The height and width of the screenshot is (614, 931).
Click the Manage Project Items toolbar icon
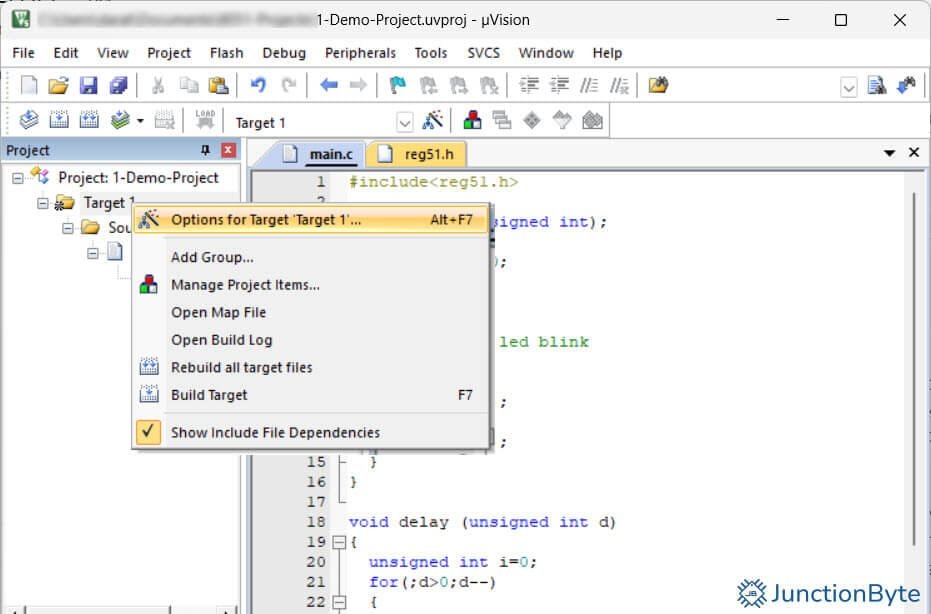point(470,121)
